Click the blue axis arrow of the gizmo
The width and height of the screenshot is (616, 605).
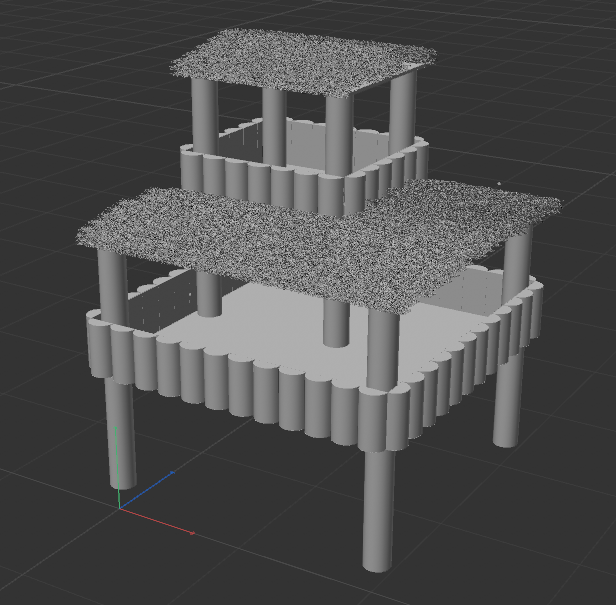click(147, 489)
